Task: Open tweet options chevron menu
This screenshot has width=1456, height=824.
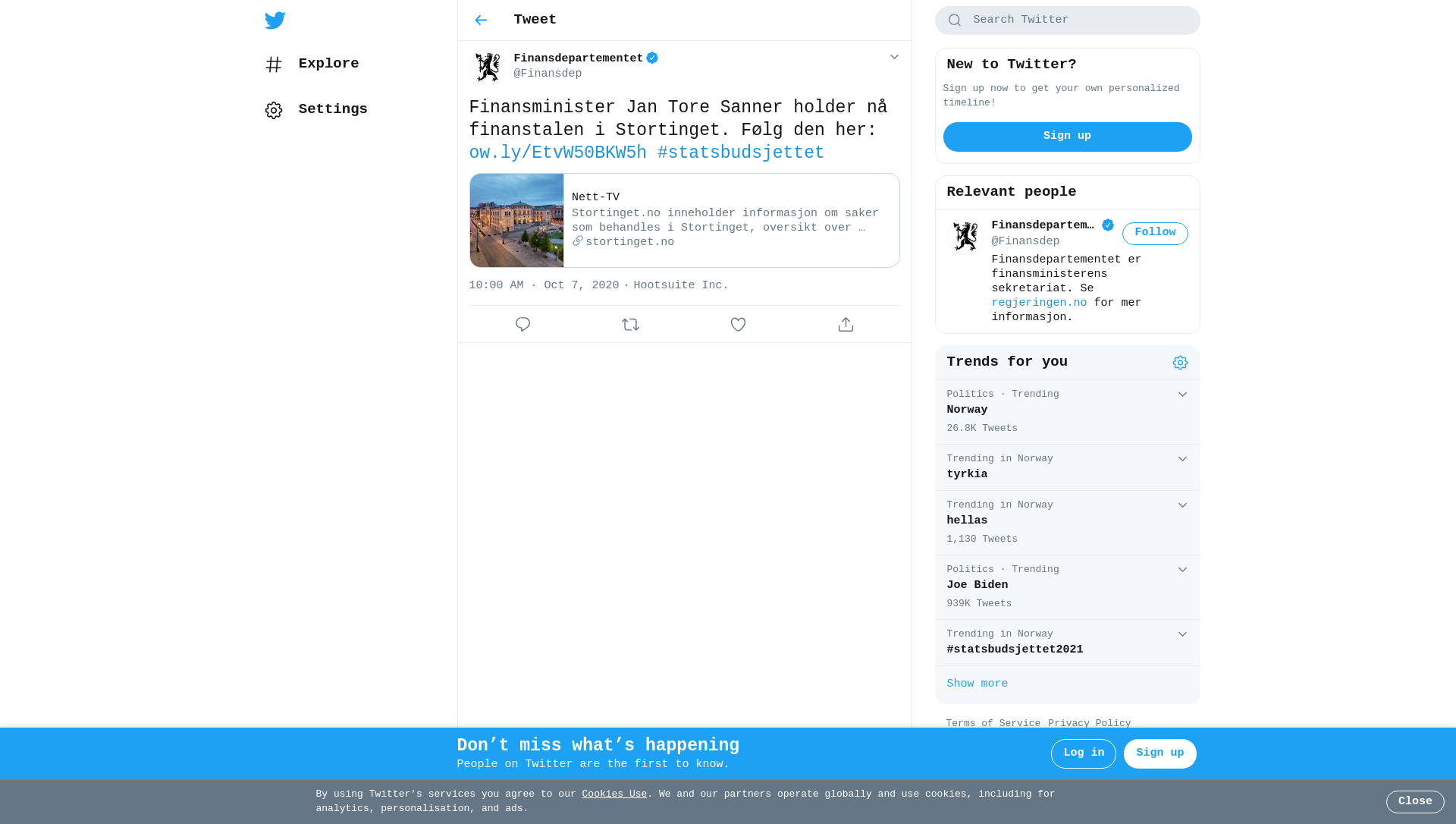Action: click(x=894, y=57)
